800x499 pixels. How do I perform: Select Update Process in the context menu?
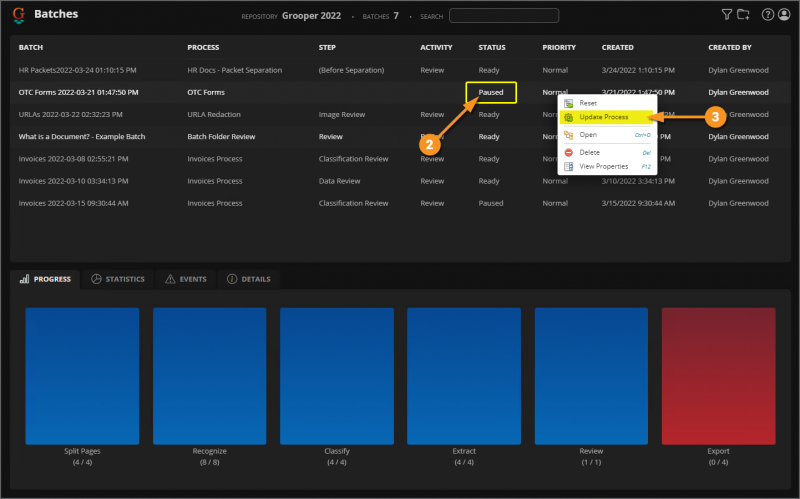pyautogui.click(x=603, y=118)
